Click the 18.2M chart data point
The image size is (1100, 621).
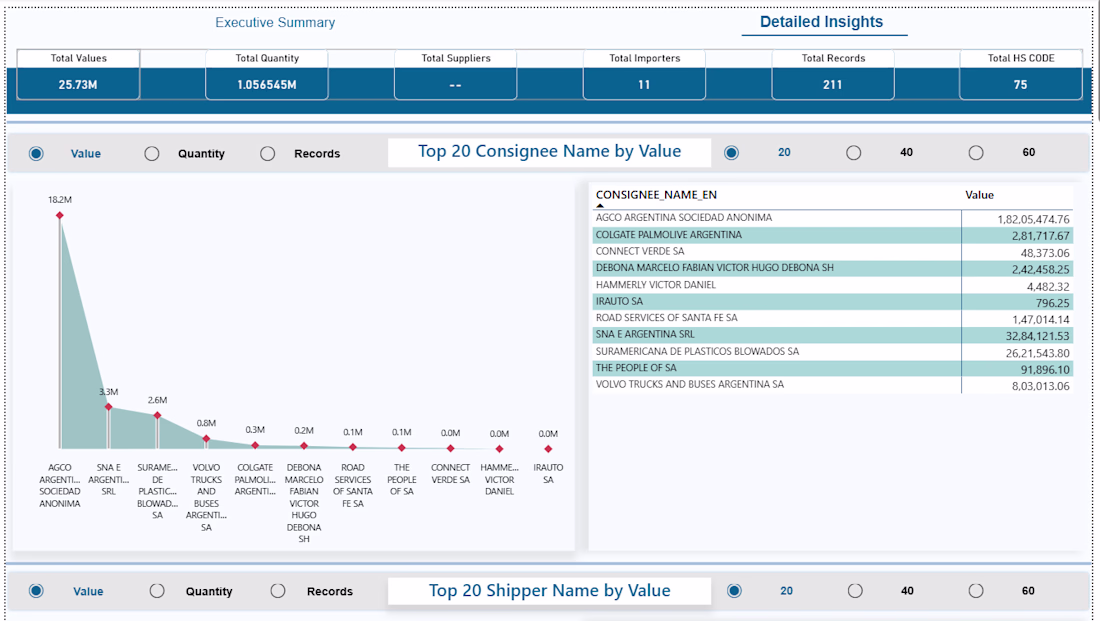(x=60, y=215)
